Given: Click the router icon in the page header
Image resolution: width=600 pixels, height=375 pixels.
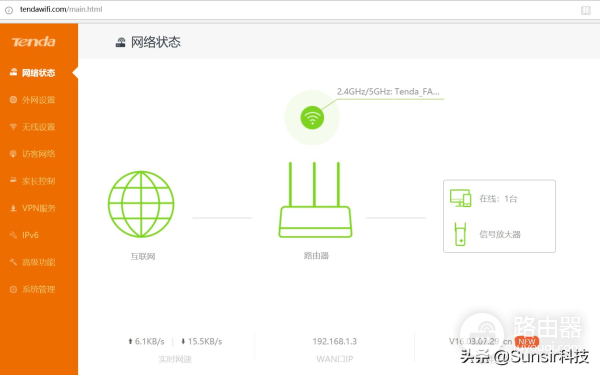Looking at the screenshot, I should pyautogui.click(x=121, y=42).
